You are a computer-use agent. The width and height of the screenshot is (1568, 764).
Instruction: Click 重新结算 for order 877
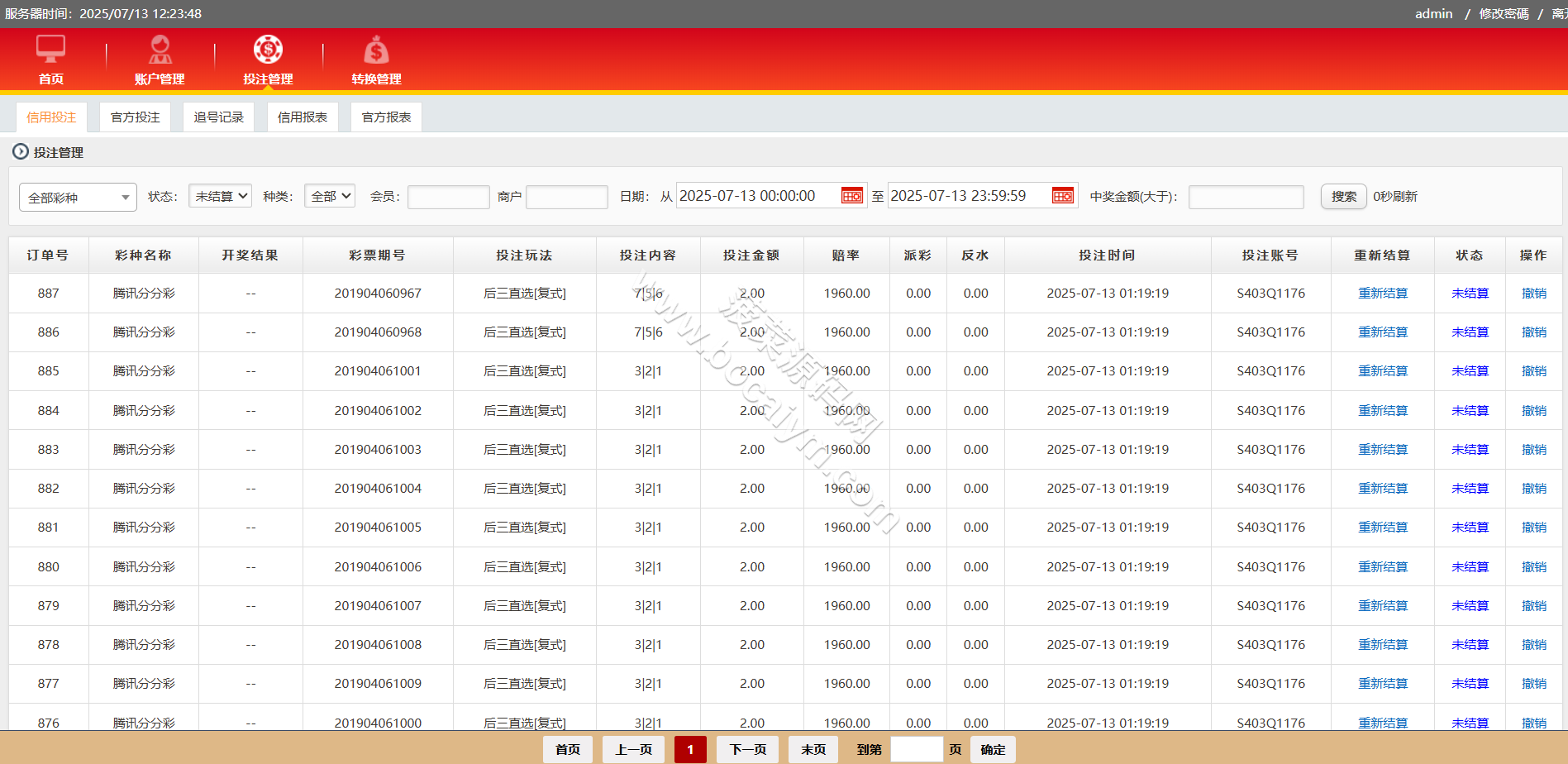(1383, 684)
